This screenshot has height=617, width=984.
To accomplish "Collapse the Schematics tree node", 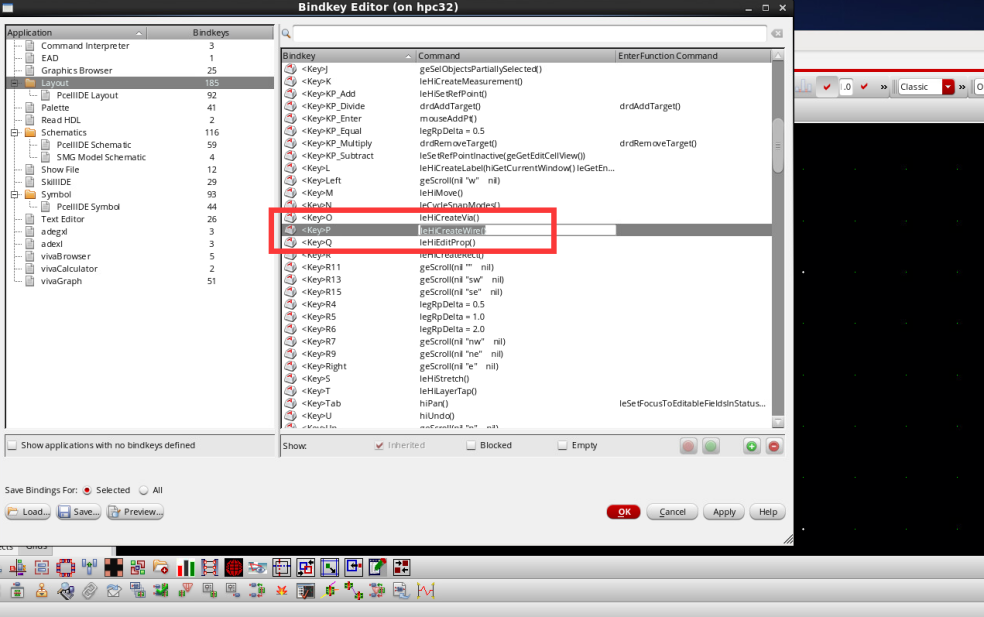I will 14,132.
